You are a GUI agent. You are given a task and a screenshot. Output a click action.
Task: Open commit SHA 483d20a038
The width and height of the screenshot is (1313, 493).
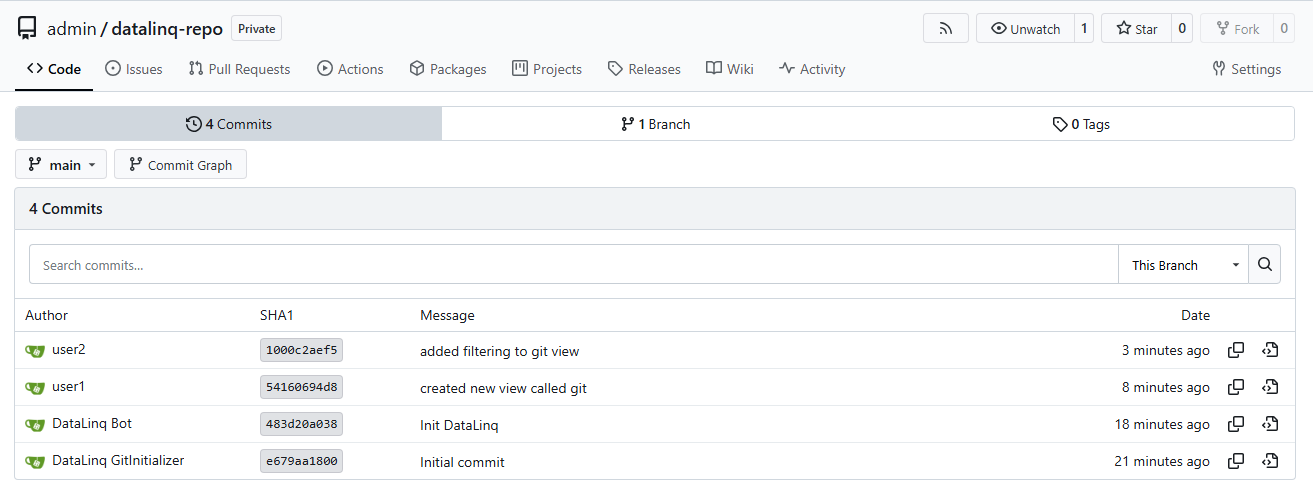coord(301,424)
